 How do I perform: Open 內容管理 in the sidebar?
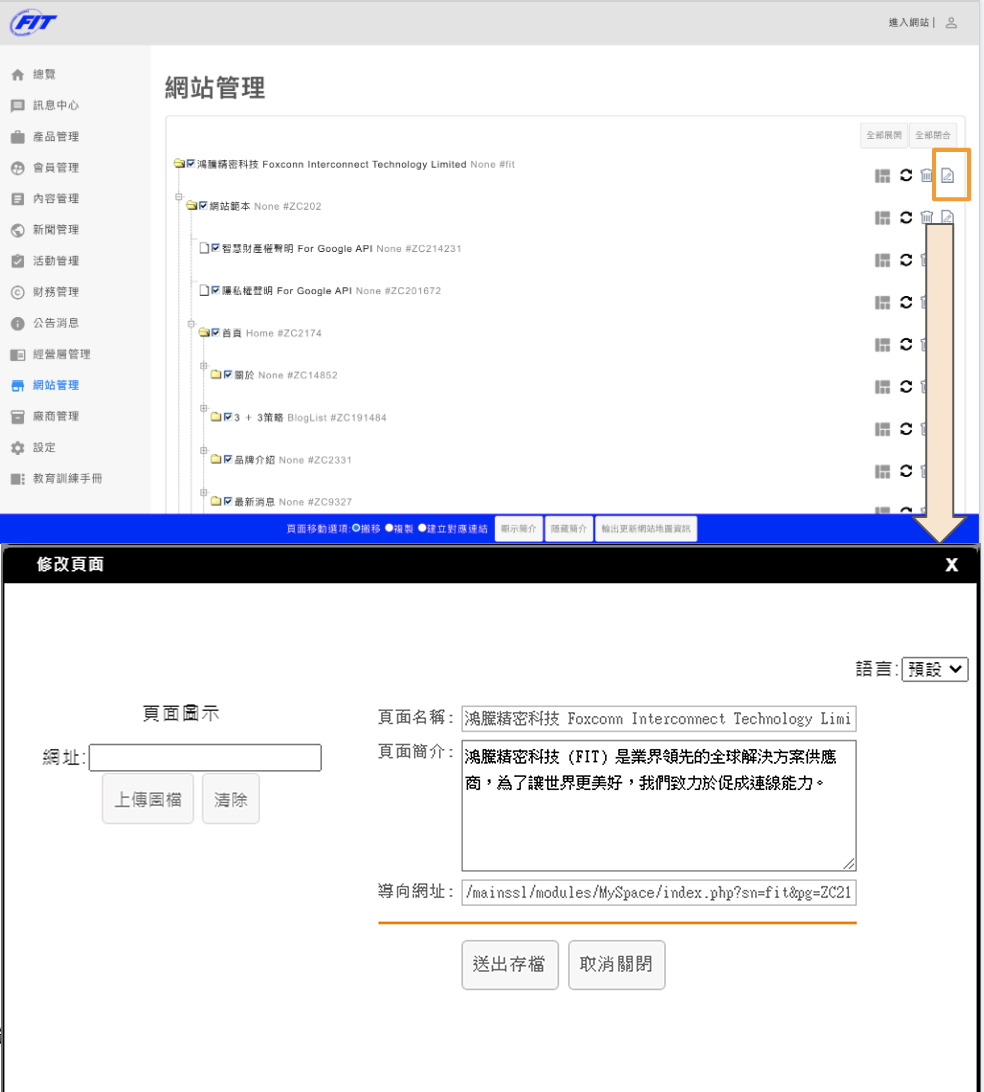(56, 199)
